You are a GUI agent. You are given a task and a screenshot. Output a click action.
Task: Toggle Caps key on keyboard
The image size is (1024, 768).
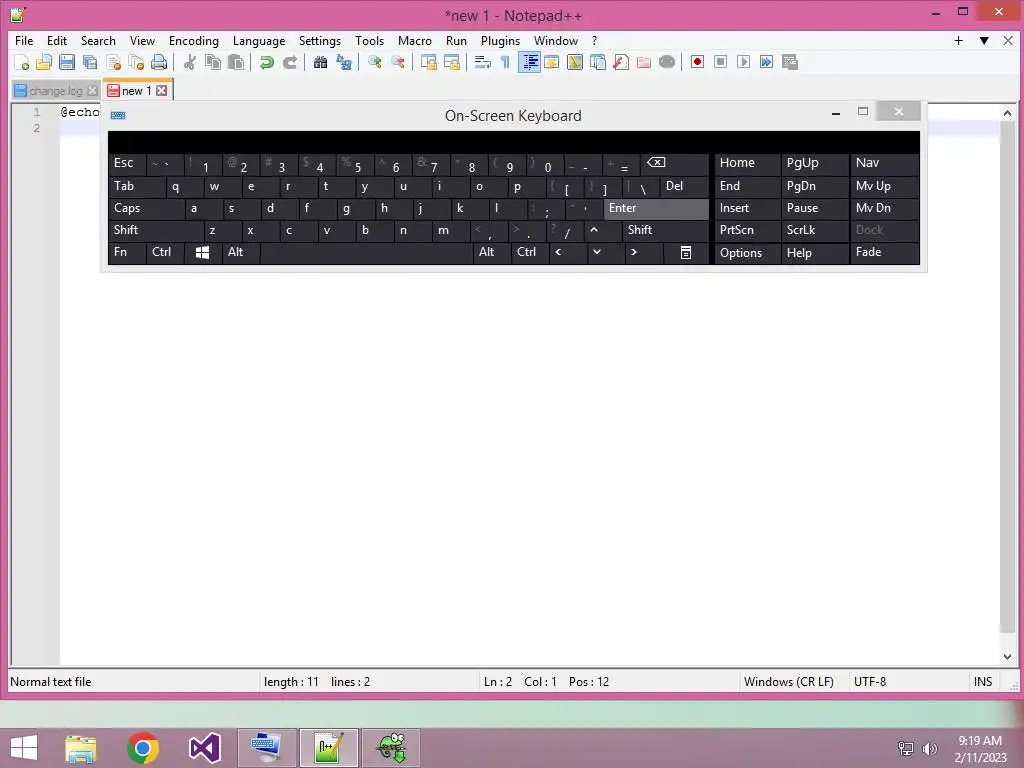coord(146,208)
